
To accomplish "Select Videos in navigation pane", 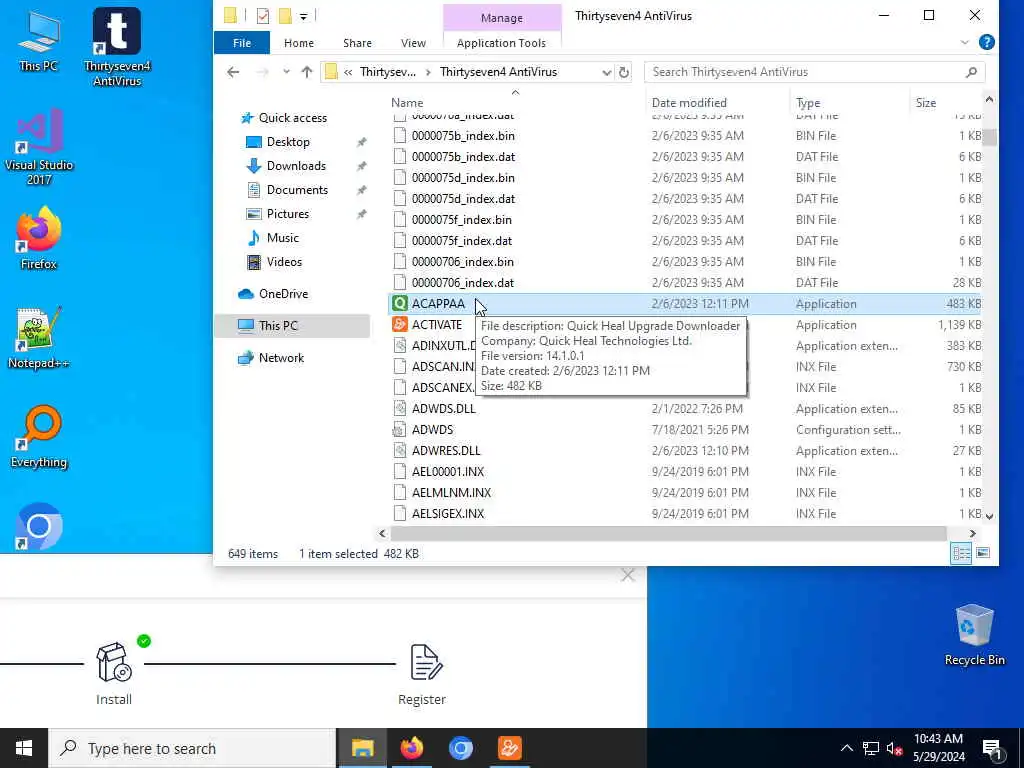I will 284,262.
